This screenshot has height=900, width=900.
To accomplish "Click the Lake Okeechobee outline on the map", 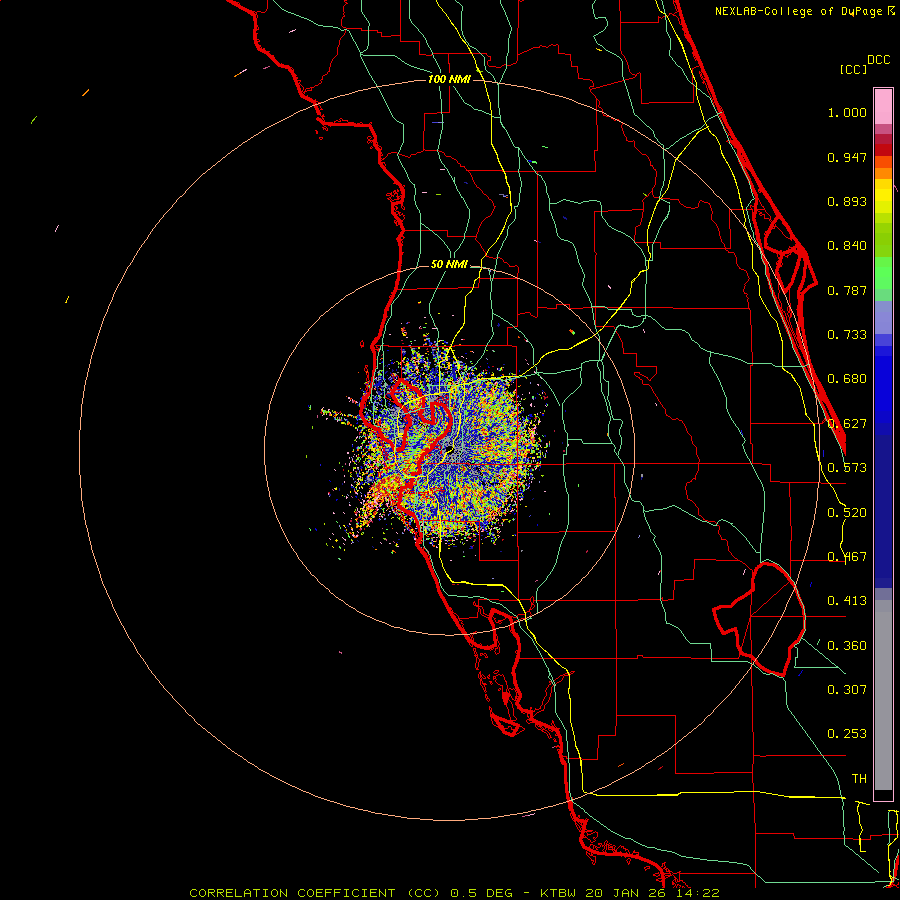I will point(759,619).
